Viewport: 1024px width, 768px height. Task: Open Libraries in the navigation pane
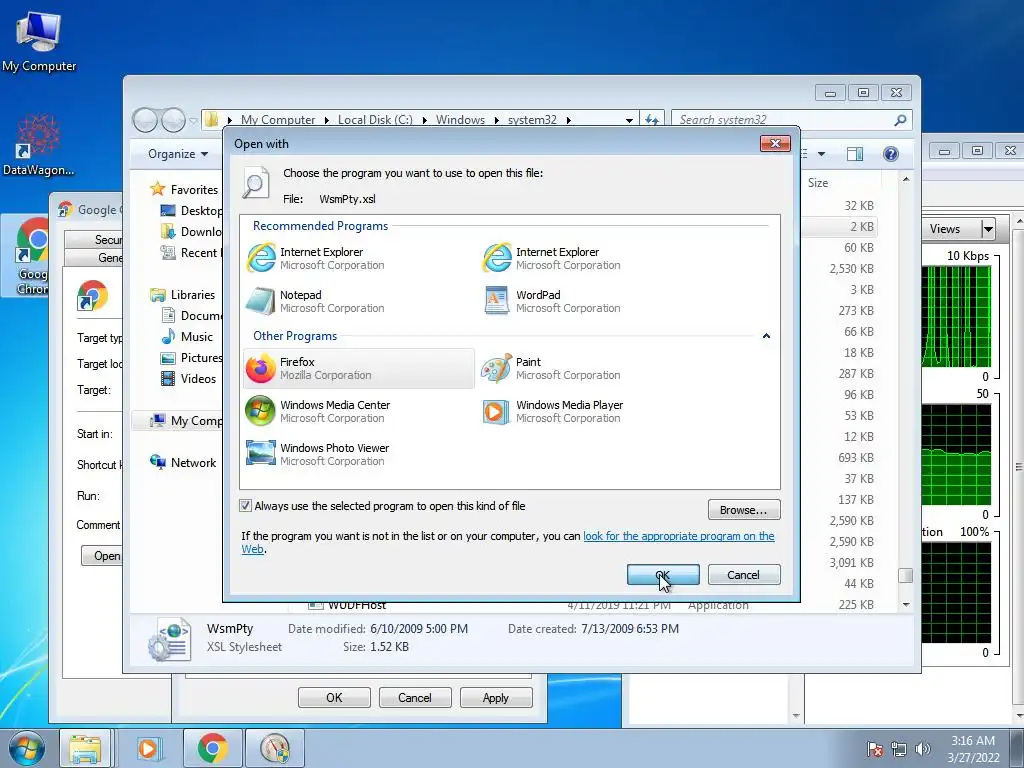[193, 295]
